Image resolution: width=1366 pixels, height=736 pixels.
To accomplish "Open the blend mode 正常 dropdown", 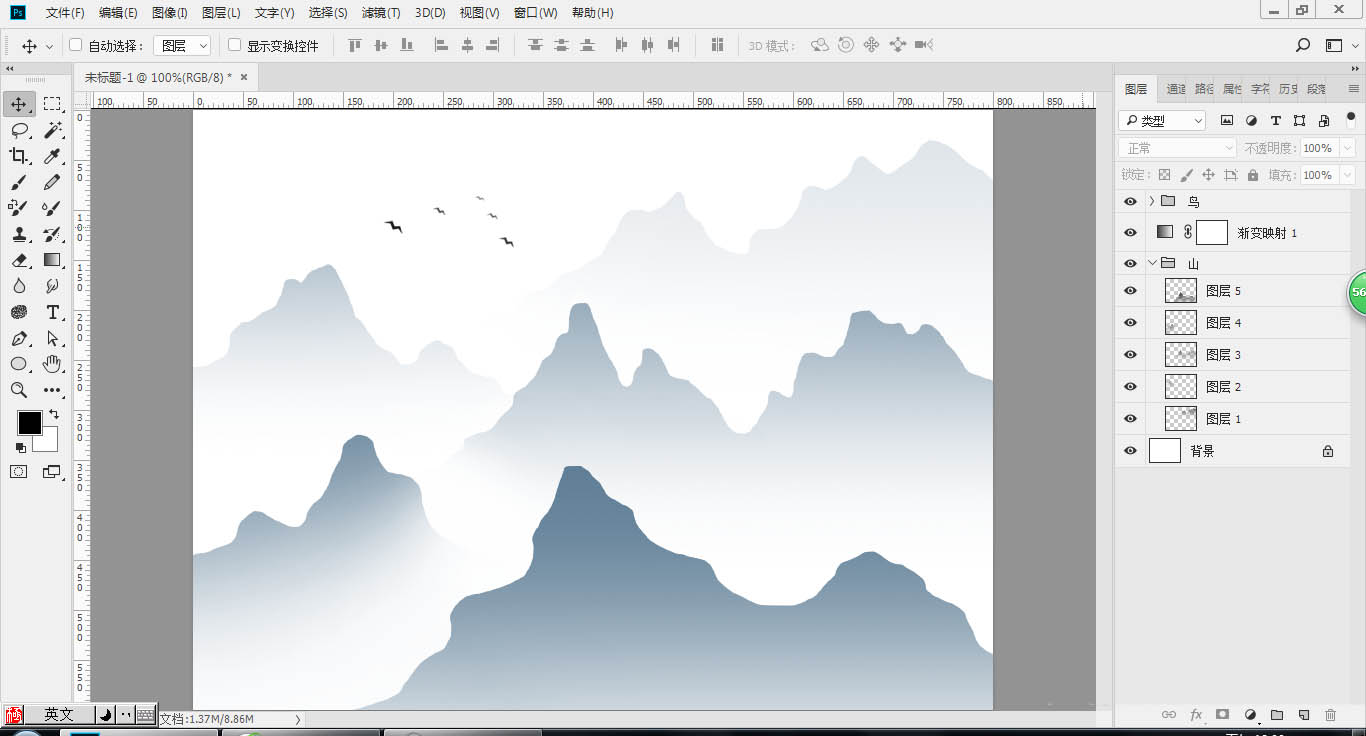I will [1179, 148].
